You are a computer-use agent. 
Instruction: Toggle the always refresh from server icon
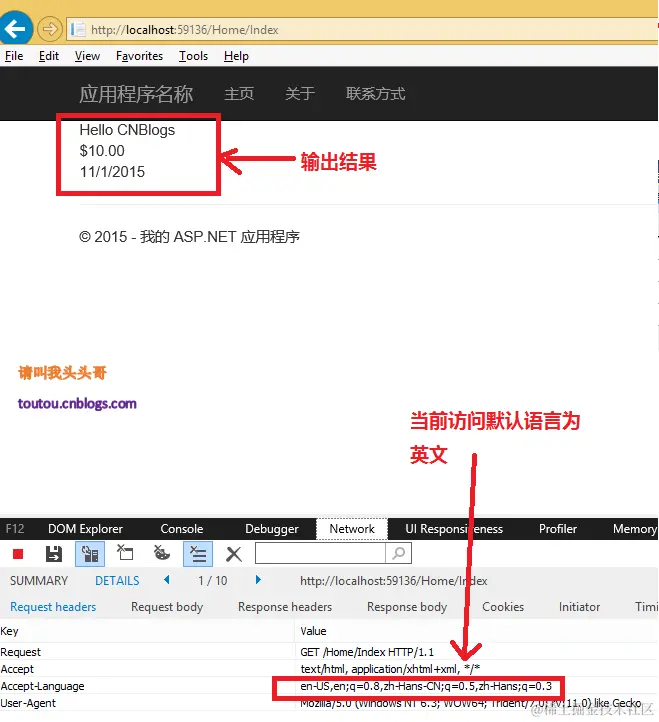point(90,553)
